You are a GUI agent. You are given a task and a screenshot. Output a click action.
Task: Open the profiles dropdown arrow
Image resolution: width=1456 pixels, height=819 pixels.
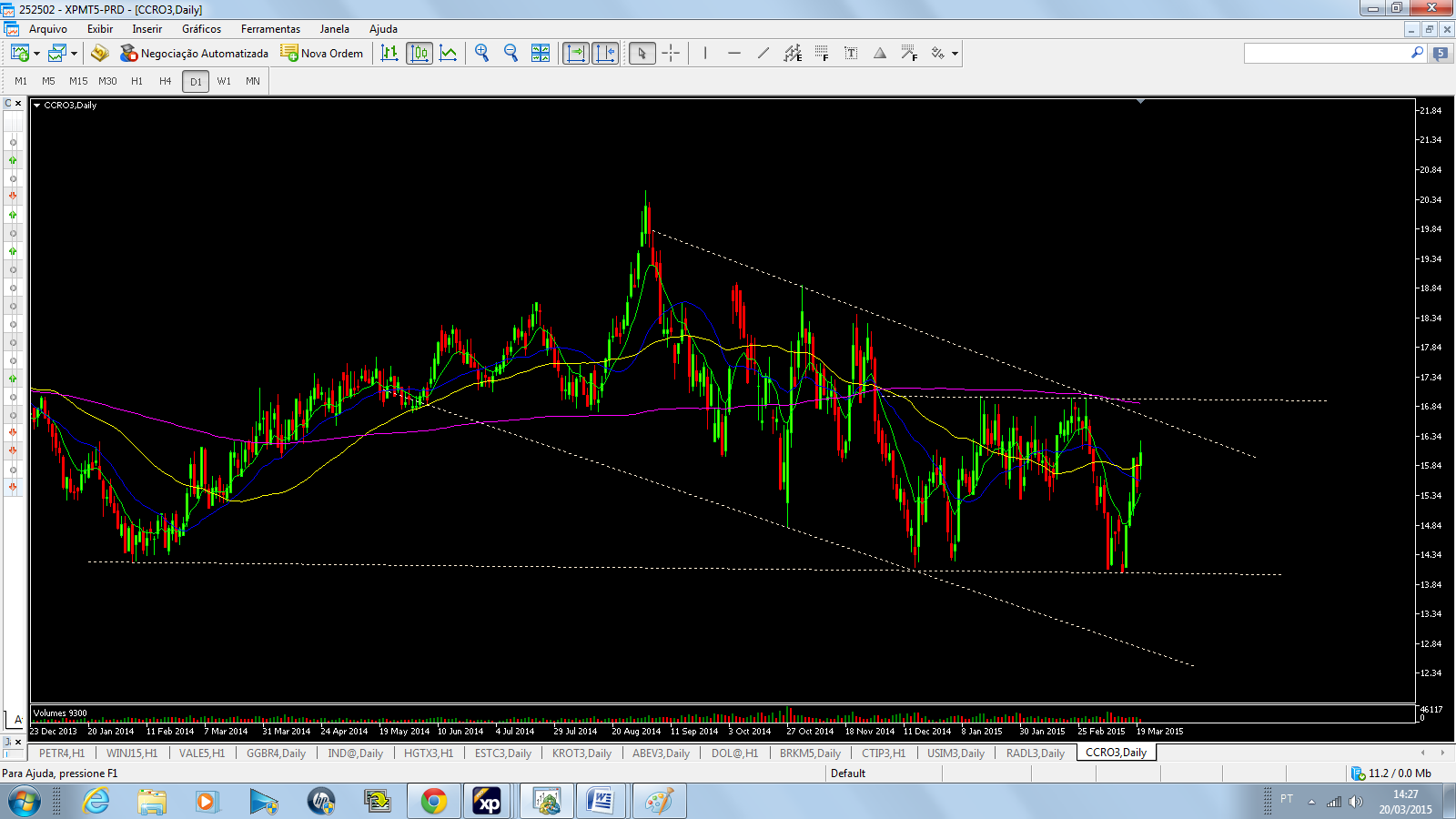(75, 54)
